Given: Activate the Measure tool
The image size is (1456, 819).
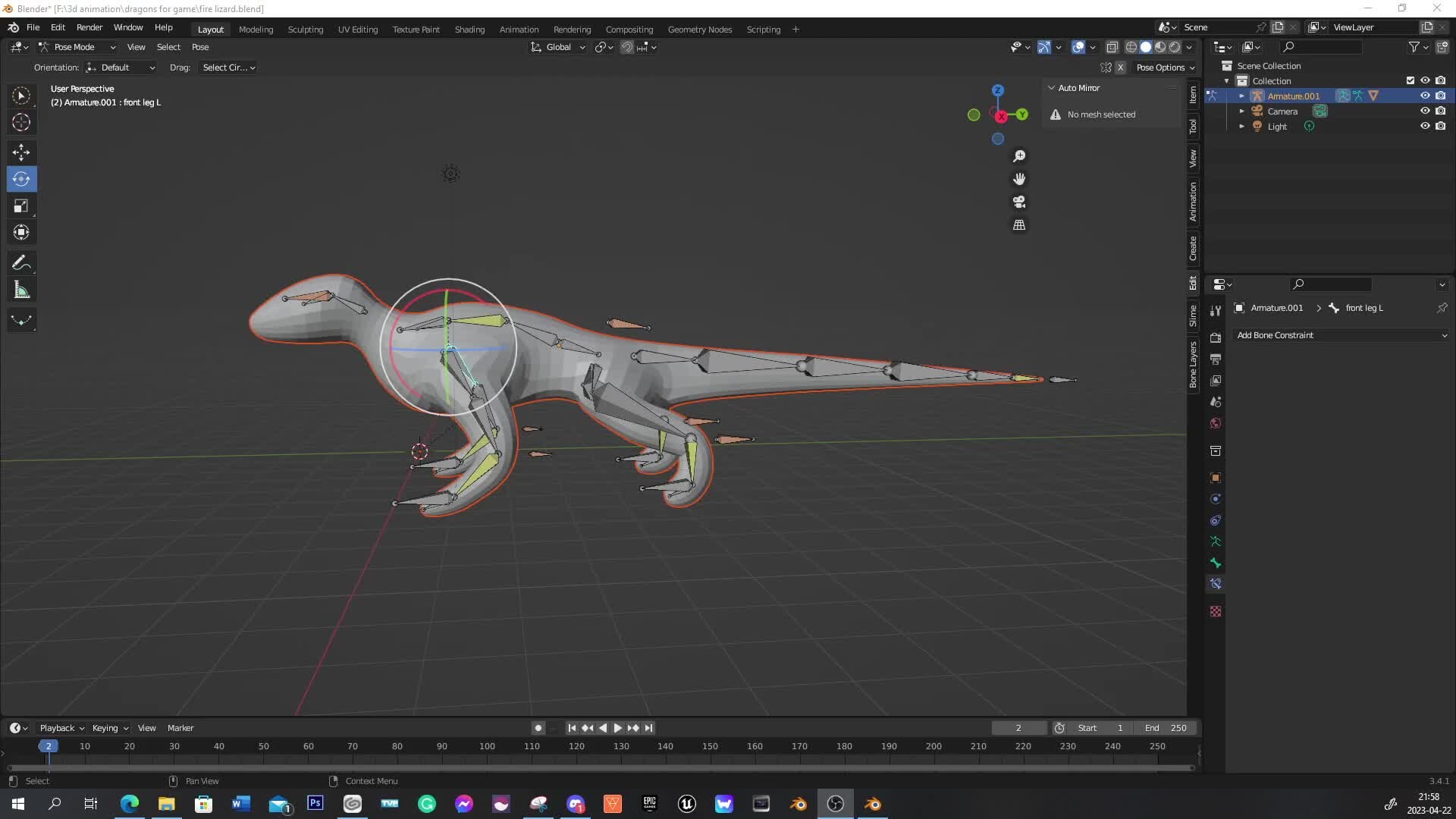Looking at the screenshot, I should (21, 289).
